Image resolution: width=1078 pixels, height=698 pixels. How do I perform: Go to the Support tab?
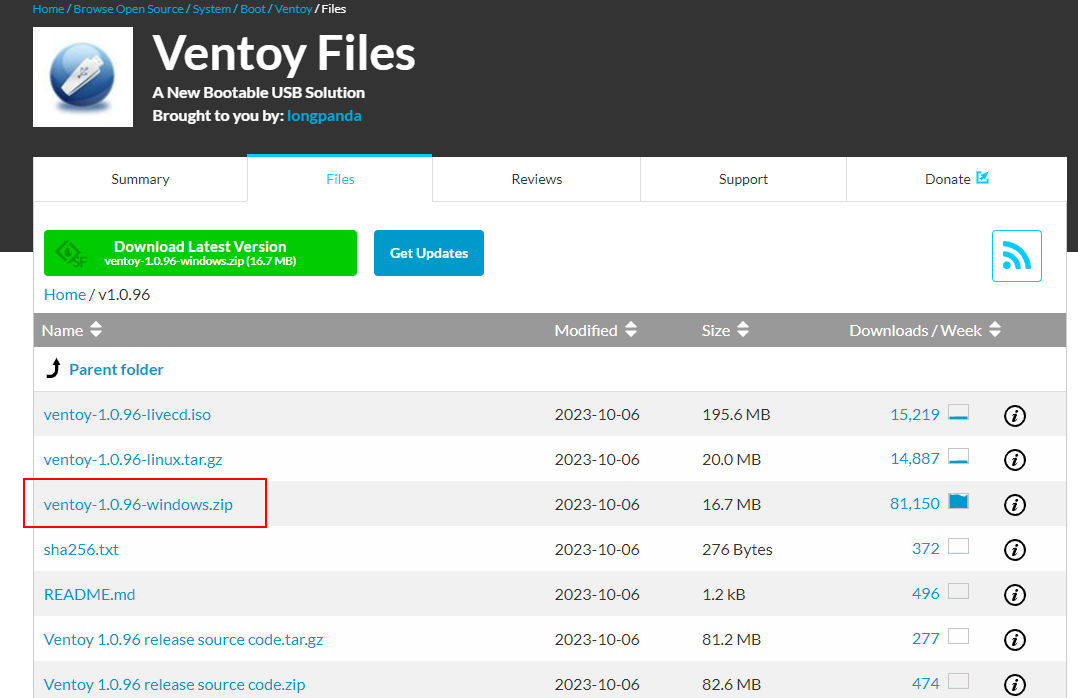click(743, 179)
